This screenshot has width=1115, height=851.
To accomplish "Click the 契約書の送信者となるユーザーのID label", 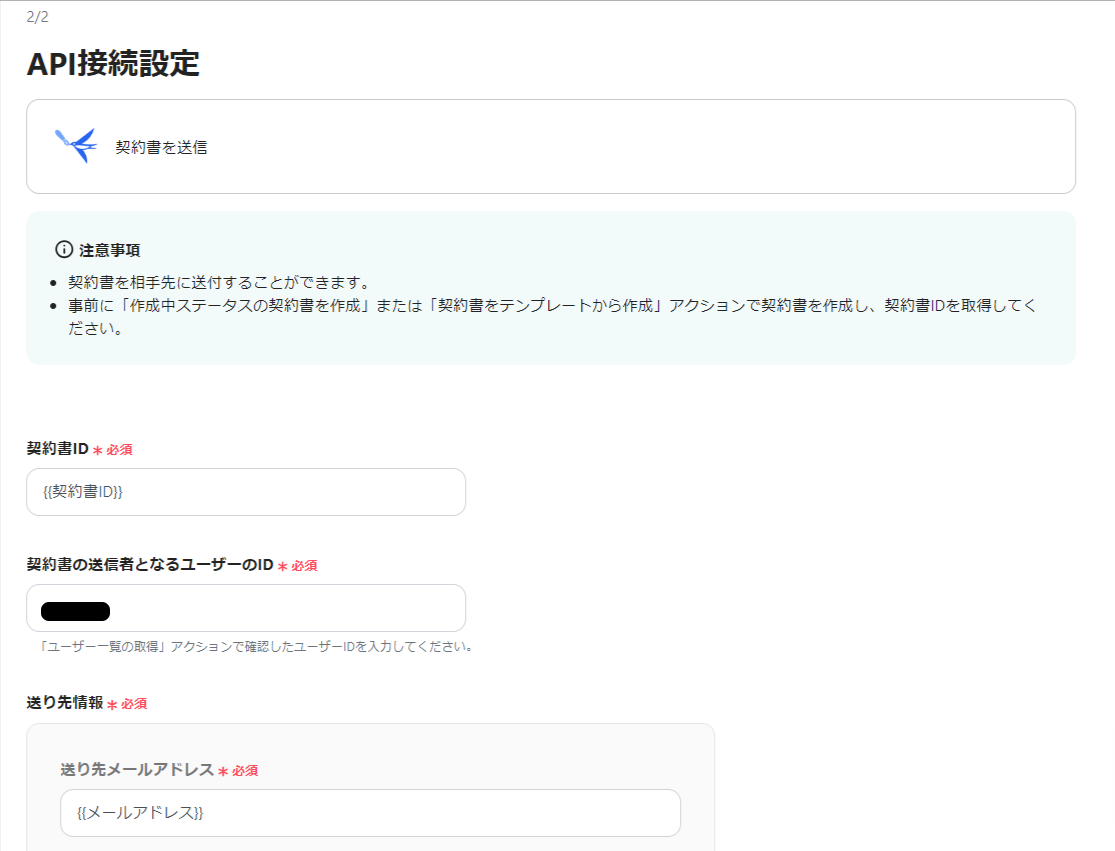I will coord(150,564).
